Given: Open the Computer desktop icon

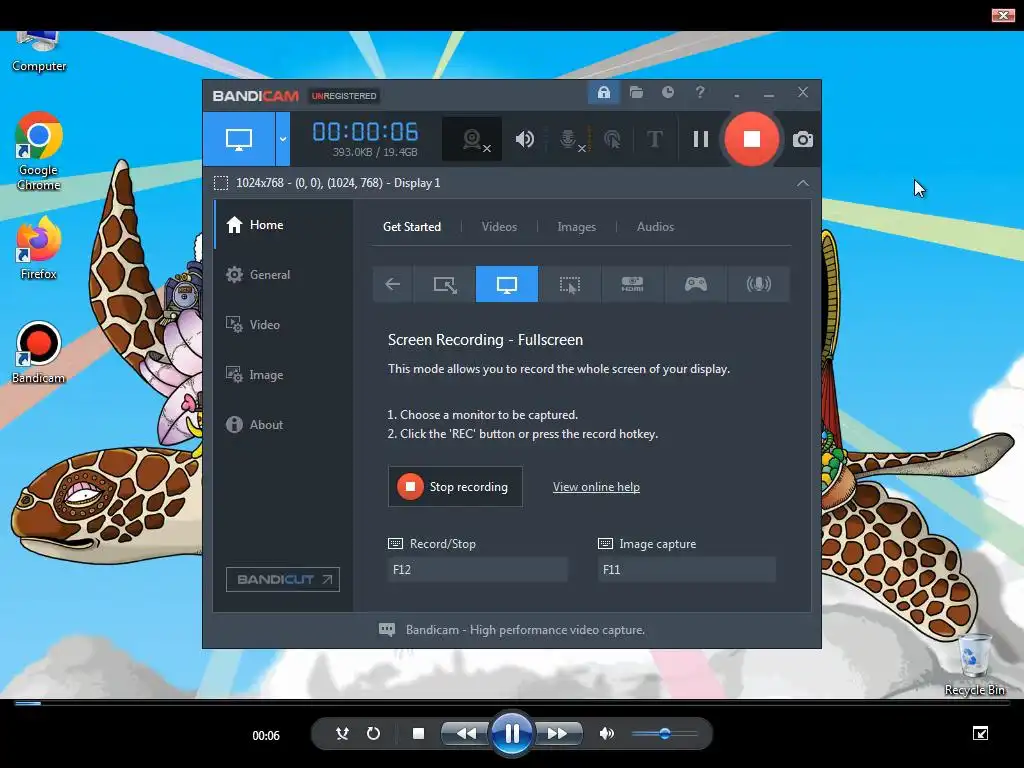Looking at the screenshot, I should point(39,52).
